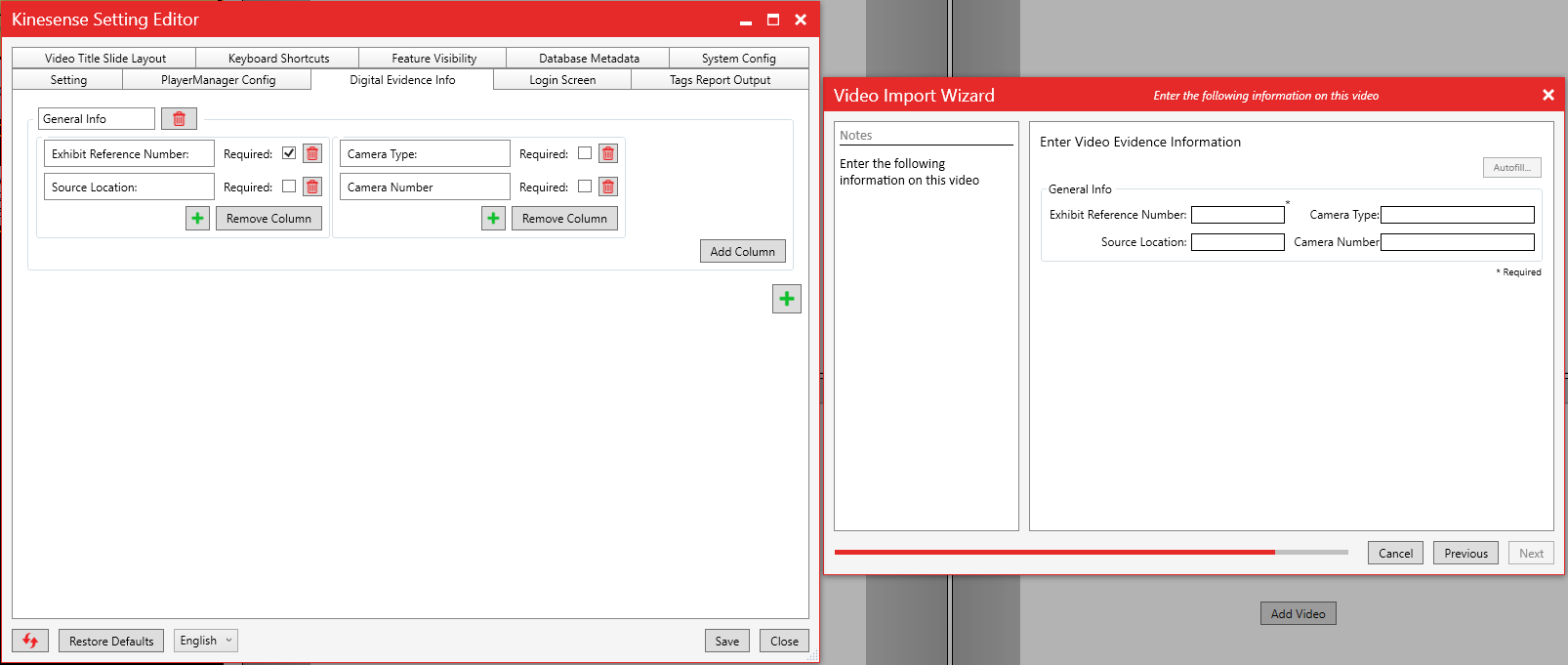
Task: Open the Login Screen tab
Action: [x=562, y=80]
